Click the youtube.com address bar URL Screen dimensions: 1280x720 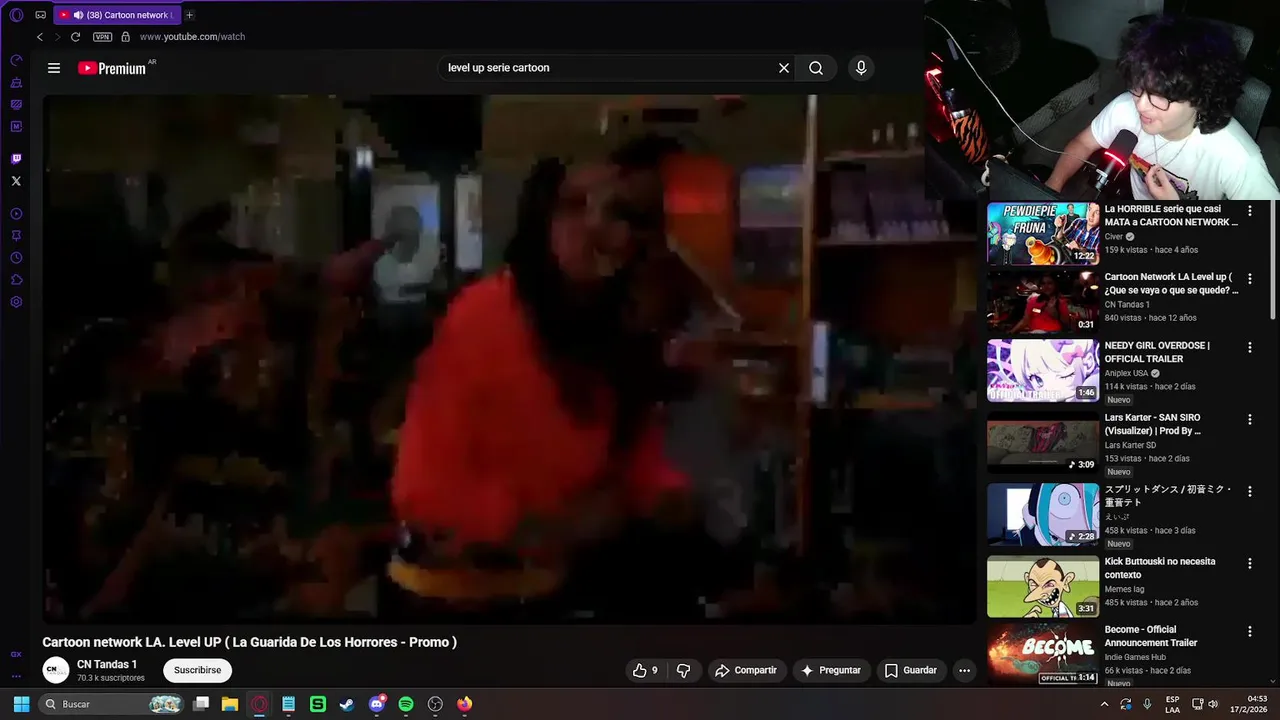[x=192, y=37]
